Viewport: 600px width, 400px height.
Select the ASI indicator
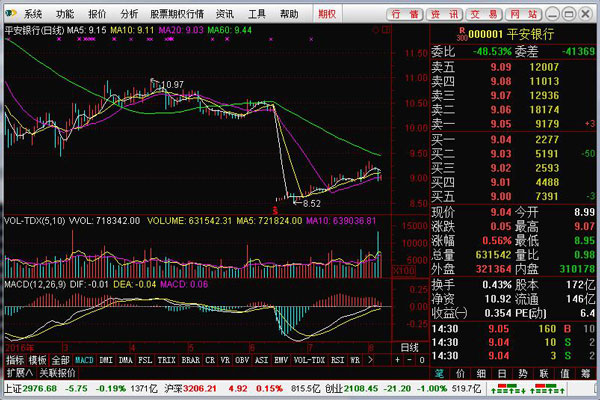click(261, 360)
